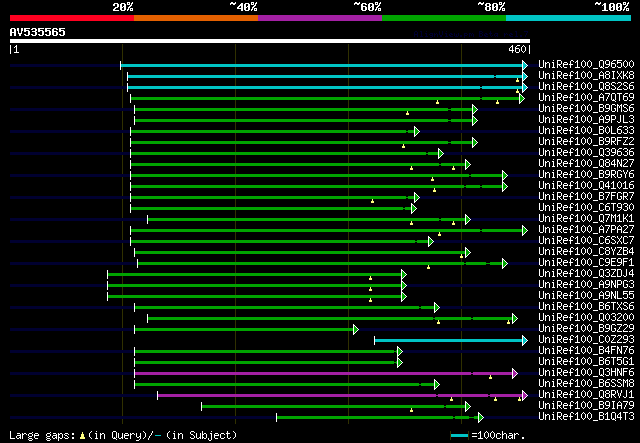Image resolution: width=640 pixels, height=443 pixels.
Task: Click the UniRef100_Q84N27 label
Action: coord(586,164)
